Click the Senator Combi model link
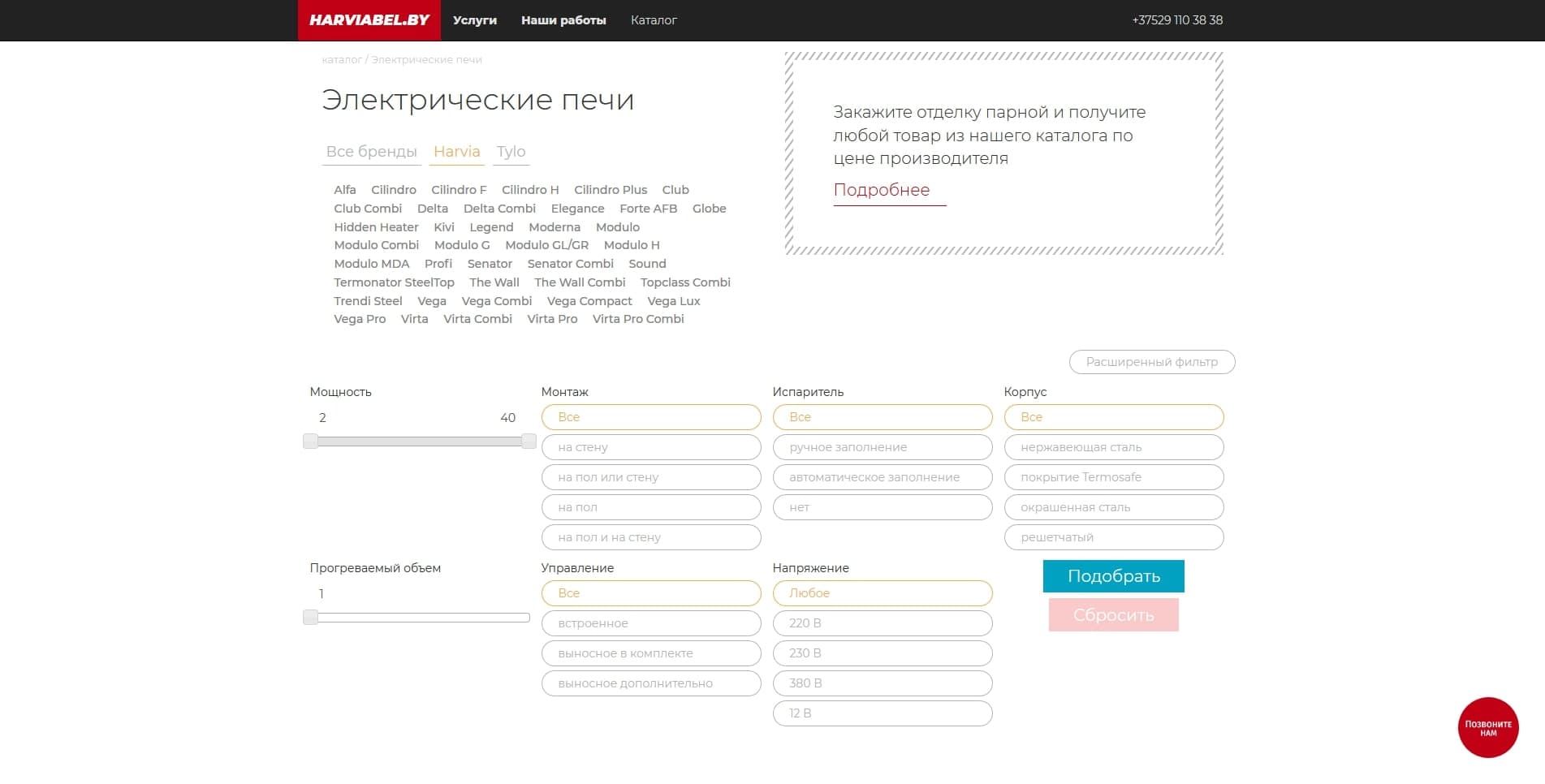 [x=570, y=264]
